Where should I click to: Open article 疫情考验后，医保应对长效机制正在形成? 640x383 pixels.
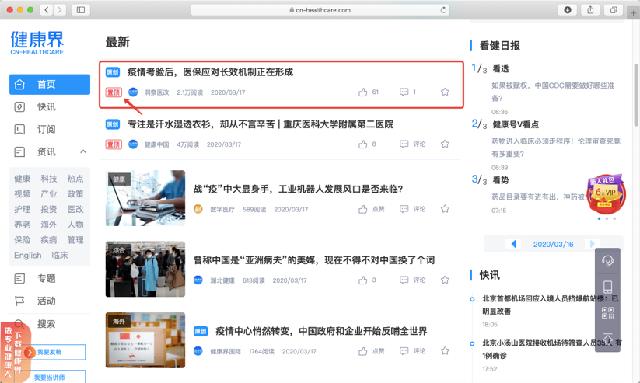210,72
